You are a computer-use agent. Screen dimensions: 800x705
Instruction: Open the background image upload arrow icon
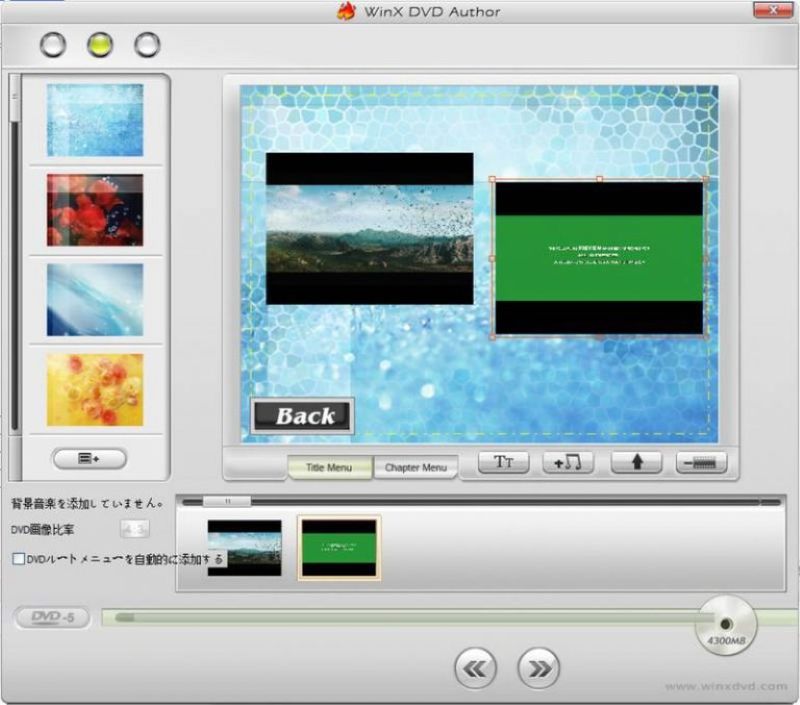coord(636,463)
